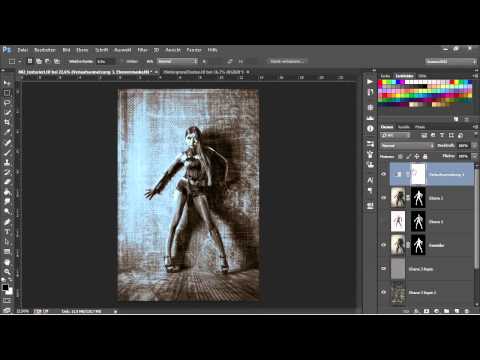Open the Fenster menu
Image resolution: width=480 pixels, height=360 pixels.
point(194,50)
